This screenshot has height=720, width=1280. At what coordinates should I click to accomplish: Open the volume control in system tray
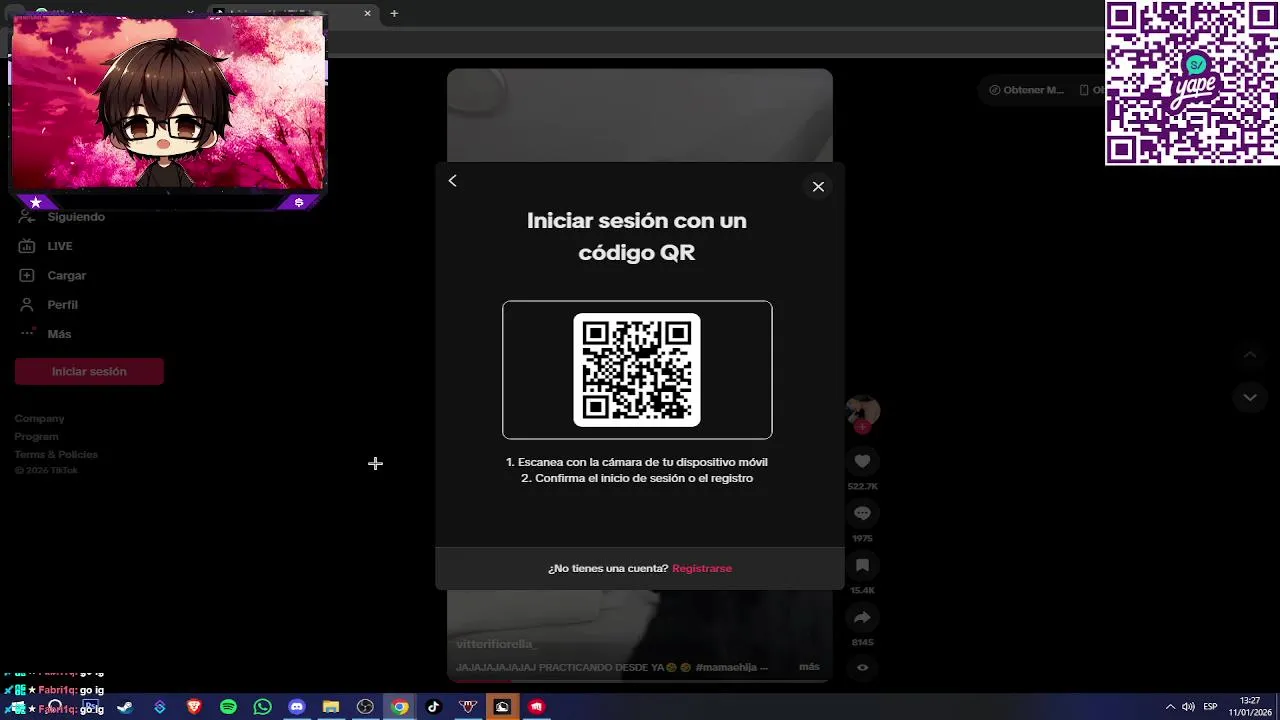1188,707
